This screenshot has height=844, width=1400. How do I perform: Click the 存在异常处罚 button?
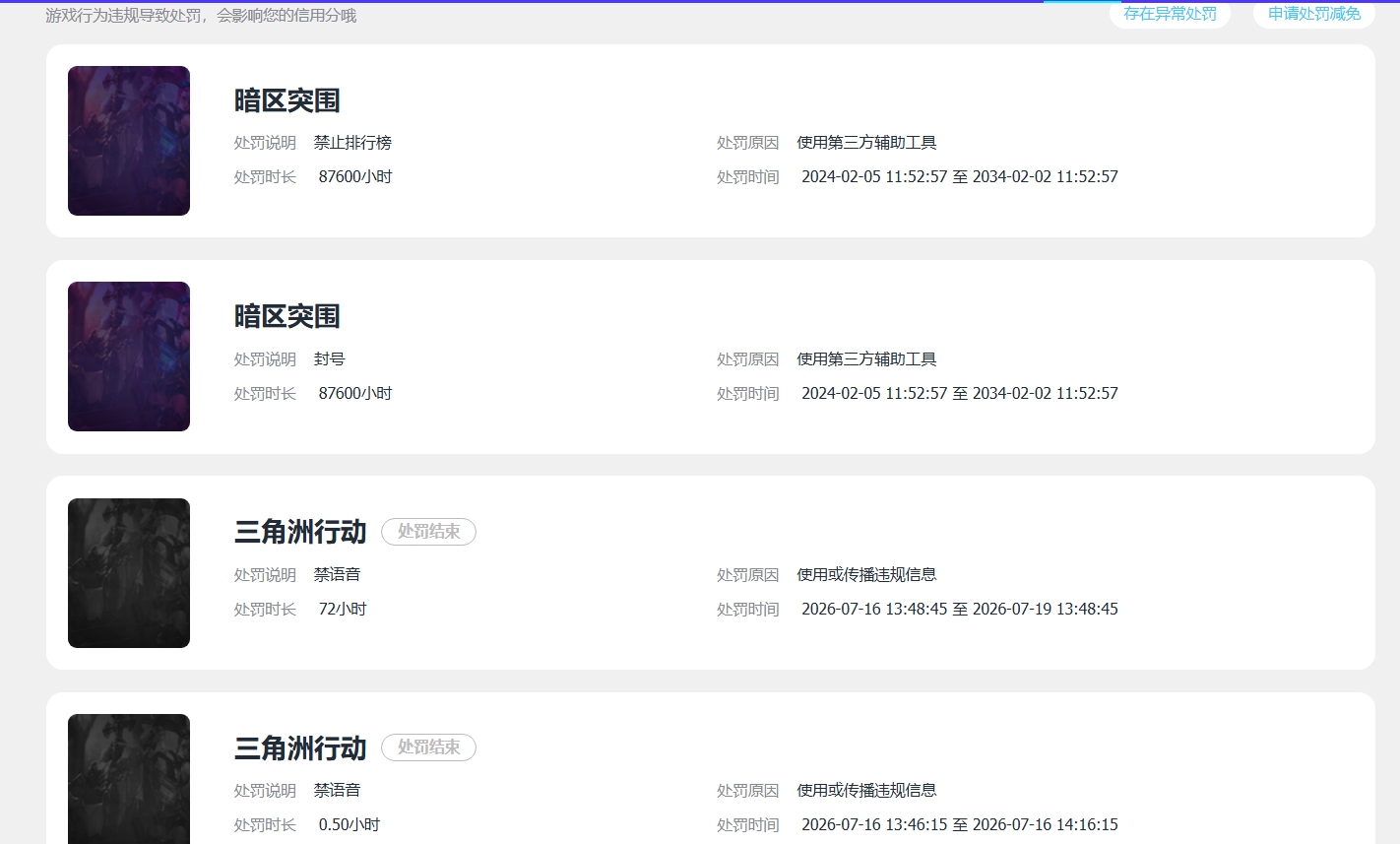click(x=1170, y=14)
